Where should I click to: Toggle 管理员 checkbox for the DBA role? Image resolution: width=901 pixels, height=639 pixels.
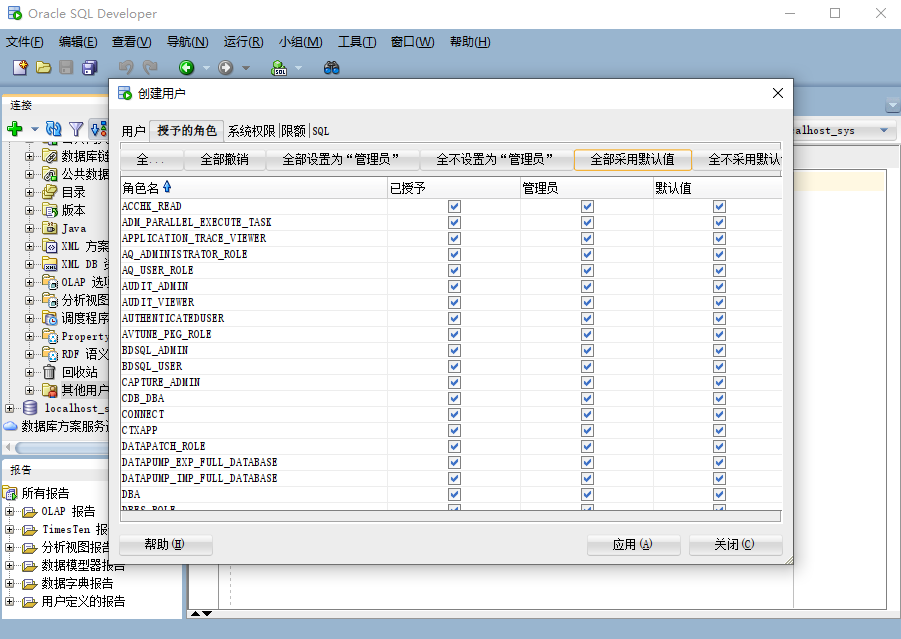point(587,494)
